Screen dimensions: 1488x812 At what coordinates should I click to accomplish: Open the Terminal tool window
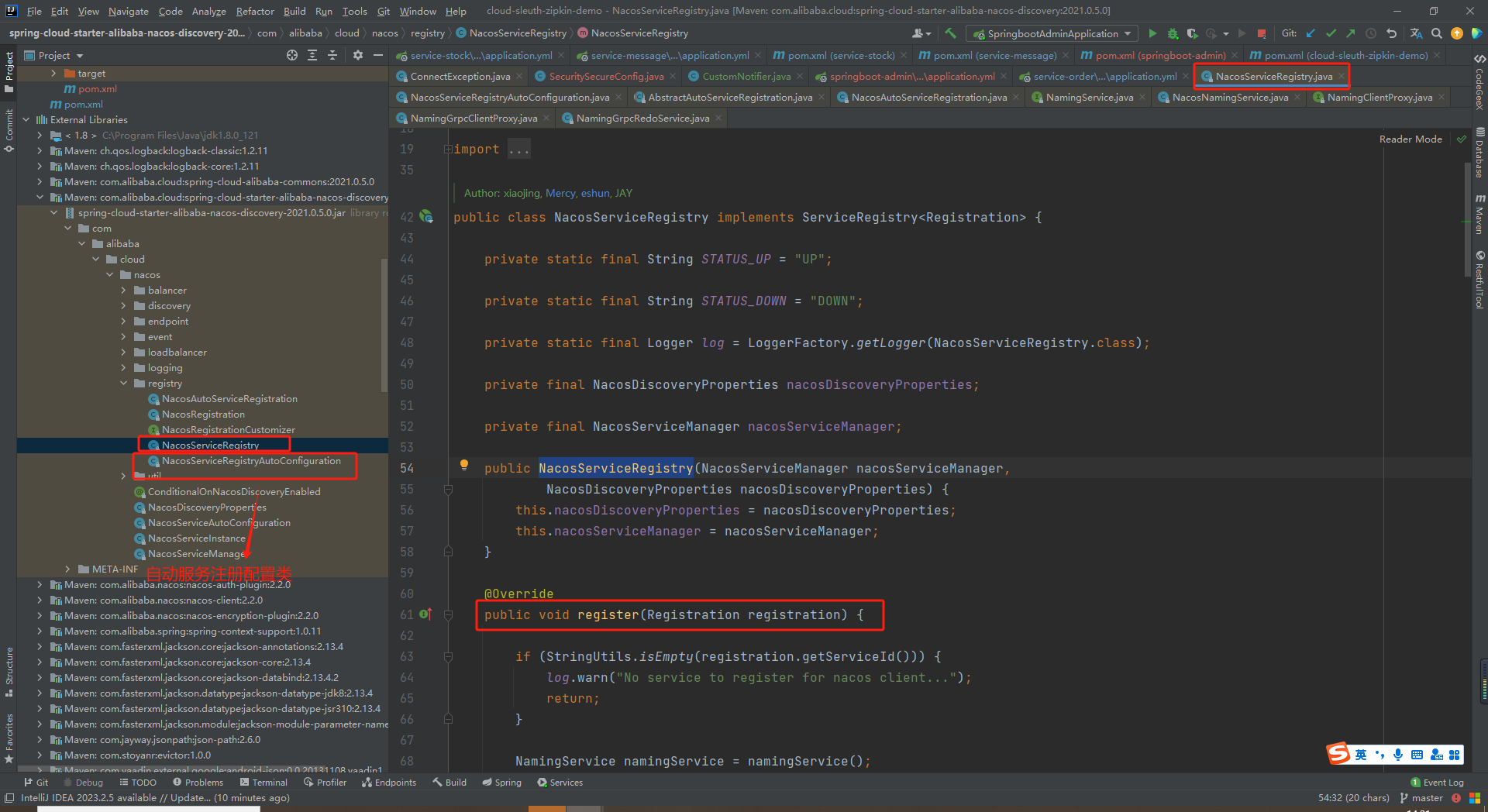coord(263,783)
